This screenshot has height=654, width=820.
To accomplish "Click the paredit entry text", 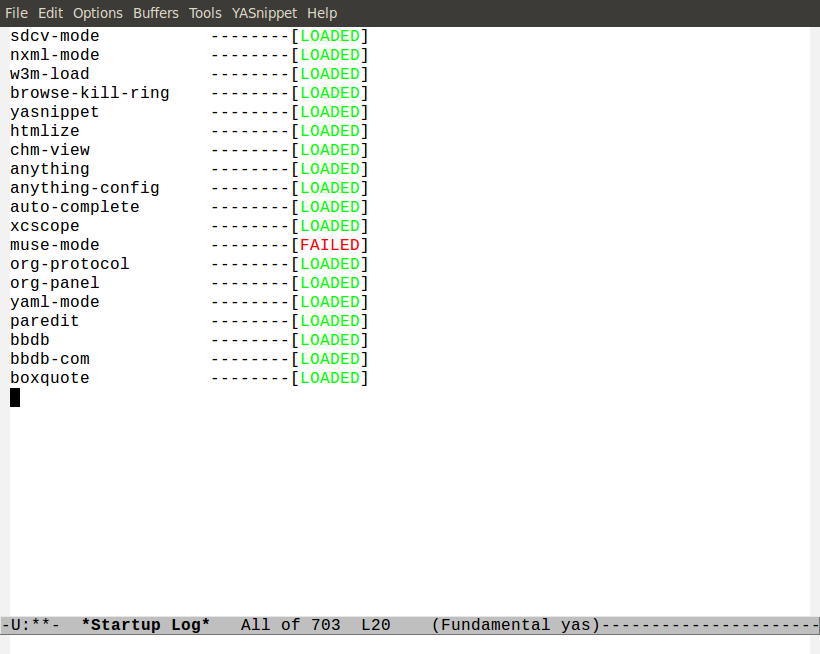I will point(44,321).
